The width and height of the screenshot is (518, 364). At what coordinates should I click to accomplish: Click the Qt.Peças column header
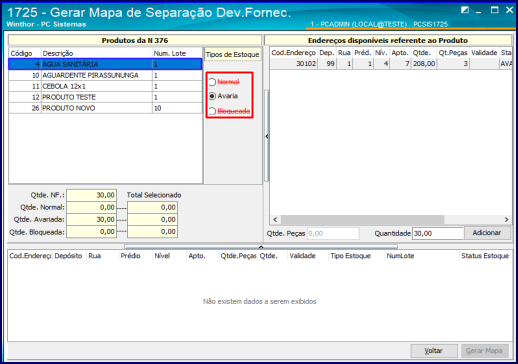point(453,53)
